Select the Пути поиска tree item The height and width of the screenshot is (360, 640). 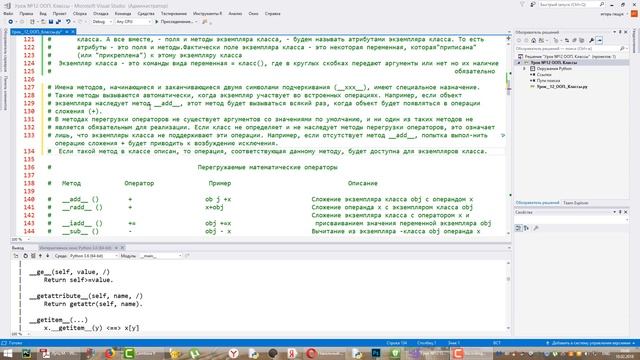click(548, 81)
